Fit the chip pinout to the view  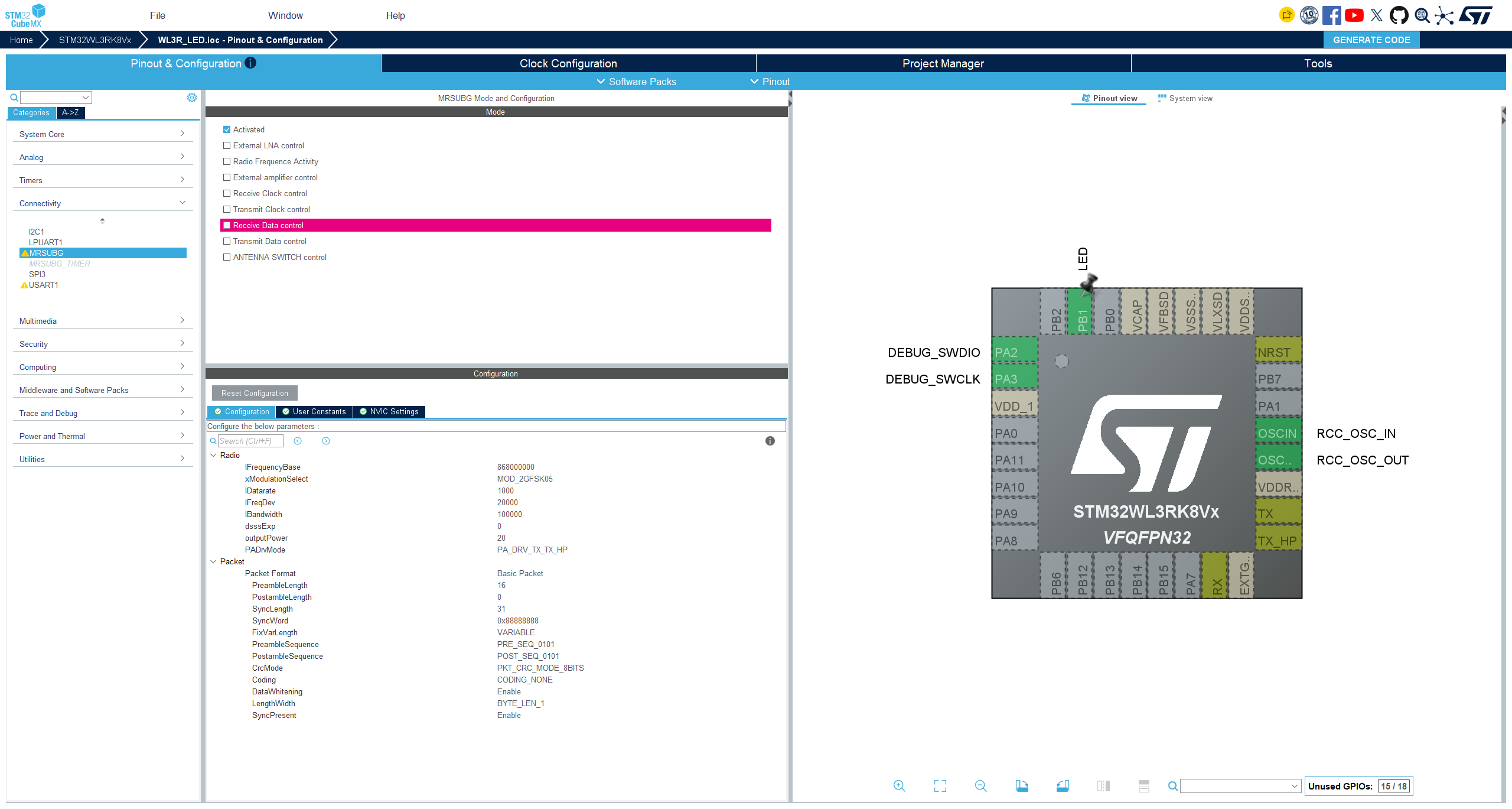[940, 785]
